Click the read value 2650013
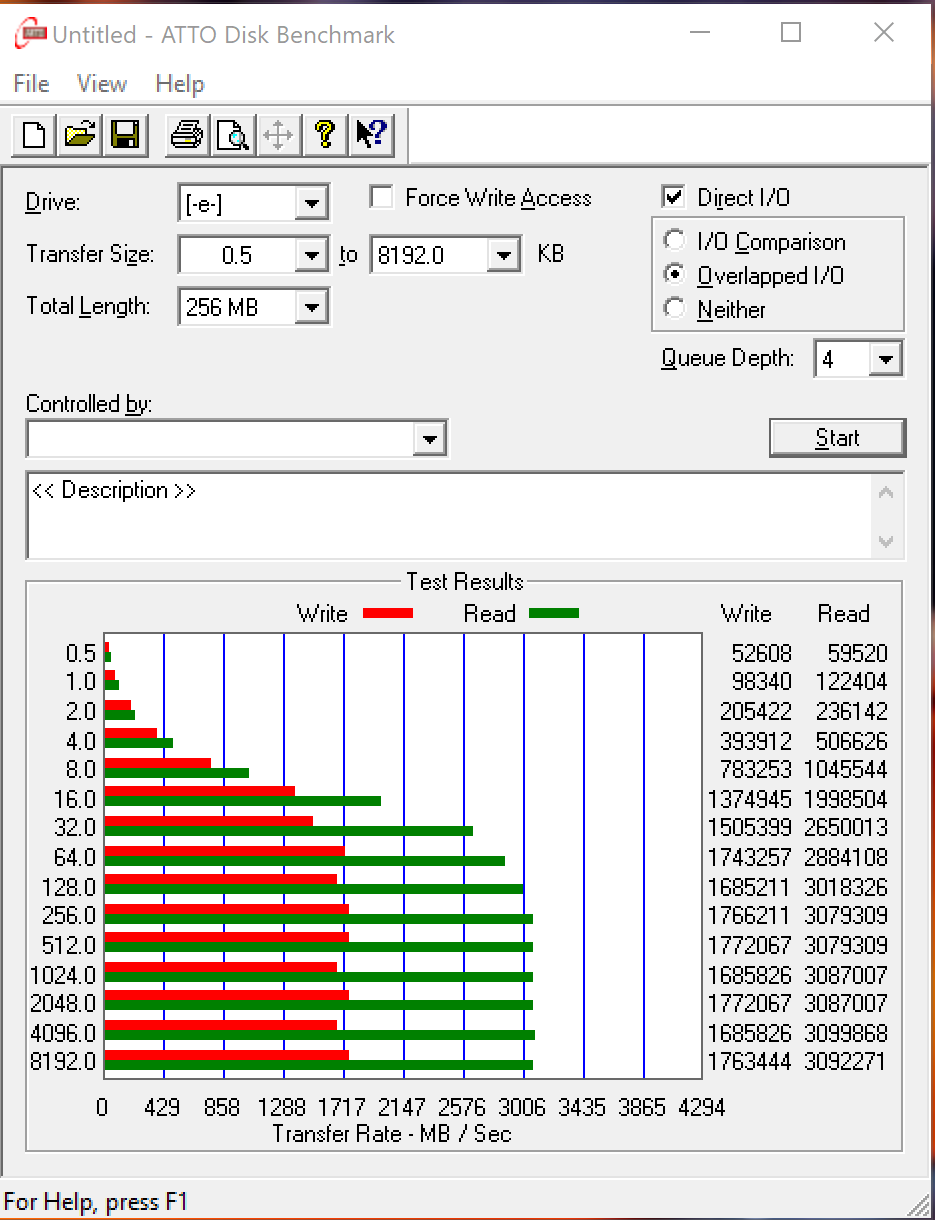The width and height of the screenshot is (935, 1220). pos(845,827)
